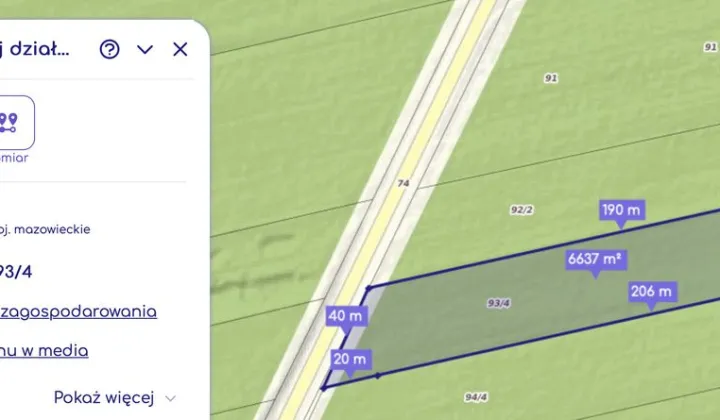
Task: Click the 190 m measurement label
Action: [622, 210]
